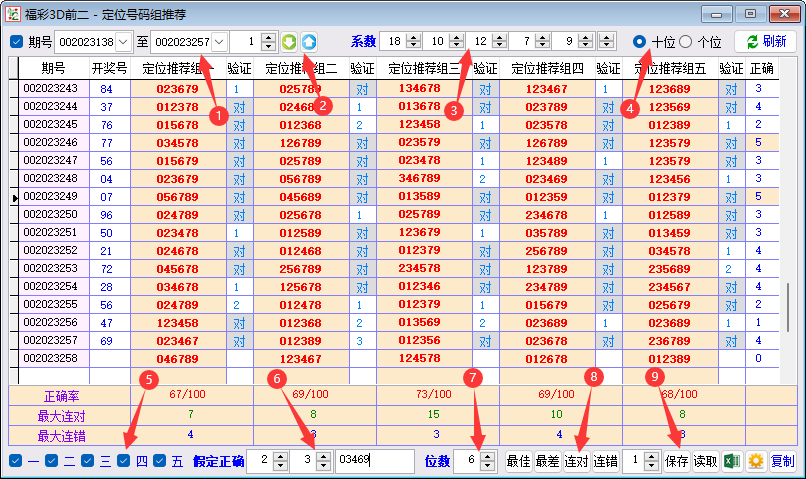The width and height of the screenshot is (806, 479).
Task: Select the 个位 radio button
Action: point(686,42)
